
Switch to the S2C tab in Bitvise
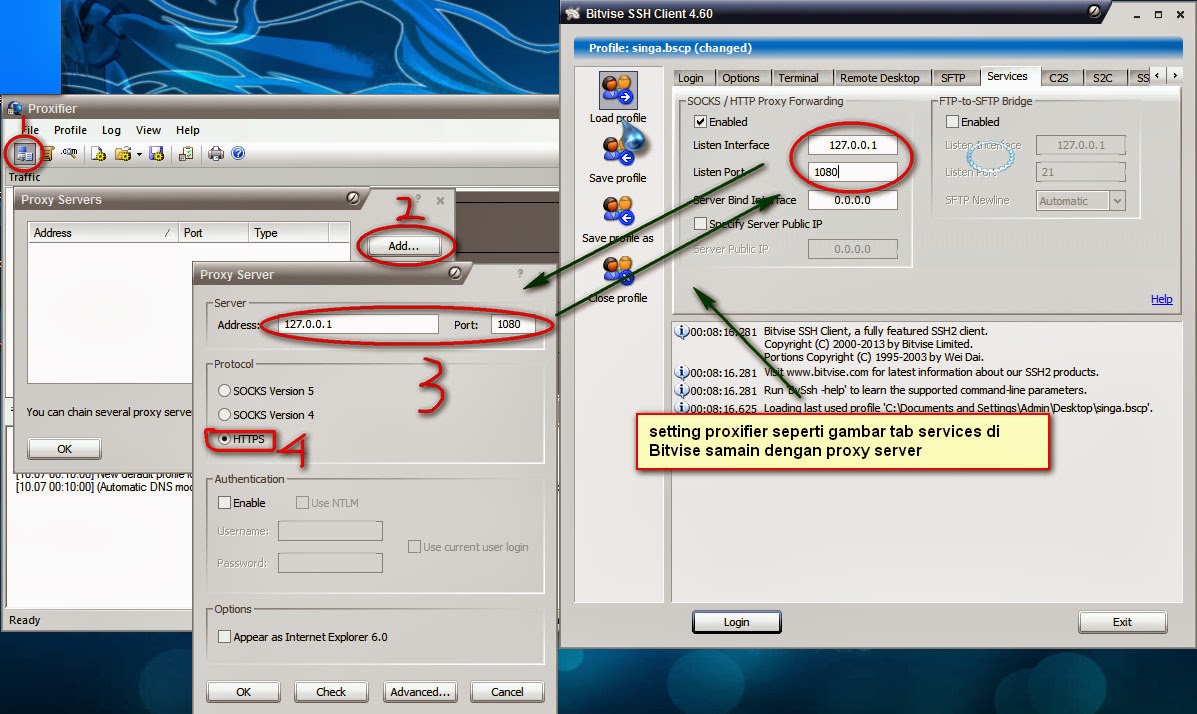point(1102,78)
